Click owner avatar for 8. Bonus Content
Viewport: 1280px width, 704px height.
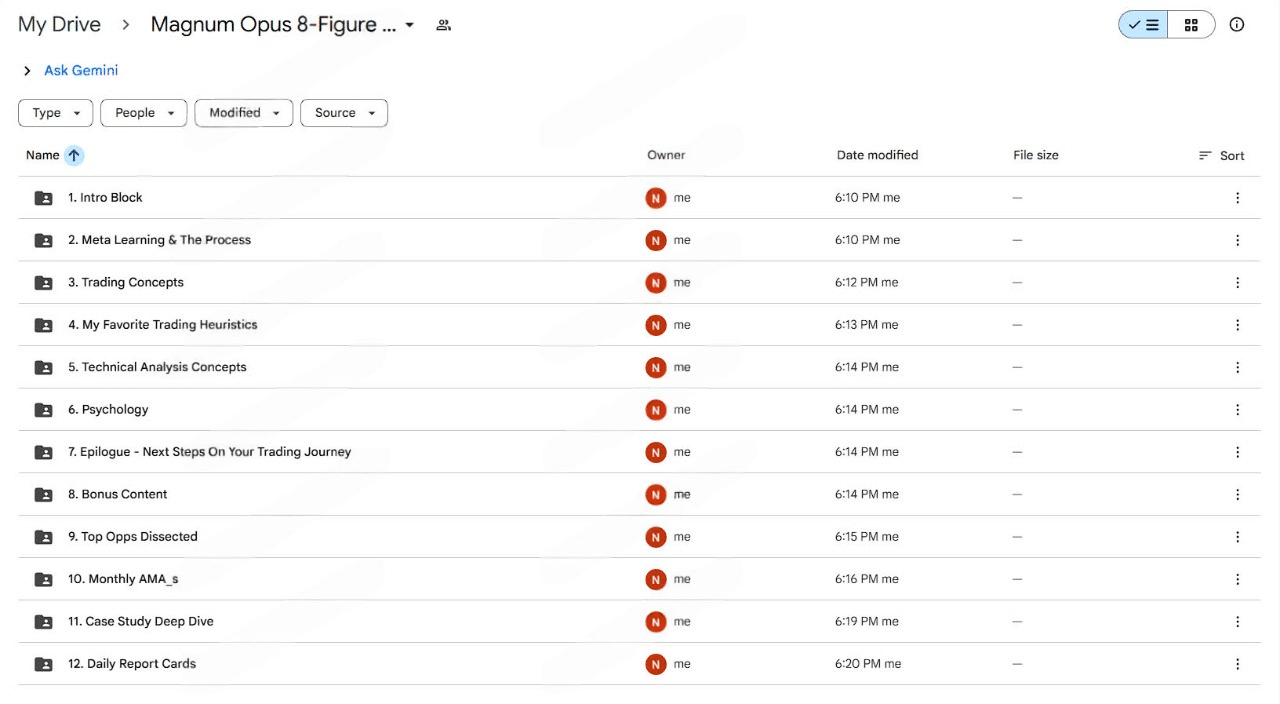point(656,495)
